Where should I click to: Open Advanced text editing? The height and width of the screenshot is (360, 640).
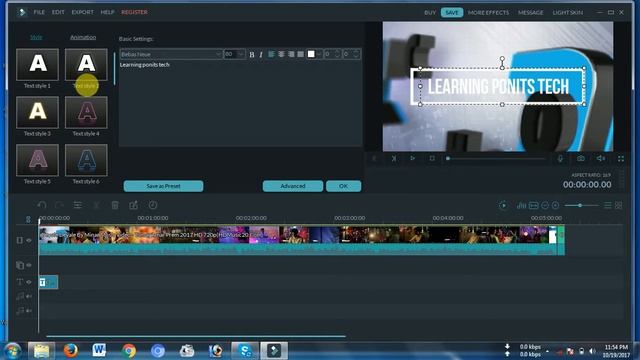click(x=293, y=186)
